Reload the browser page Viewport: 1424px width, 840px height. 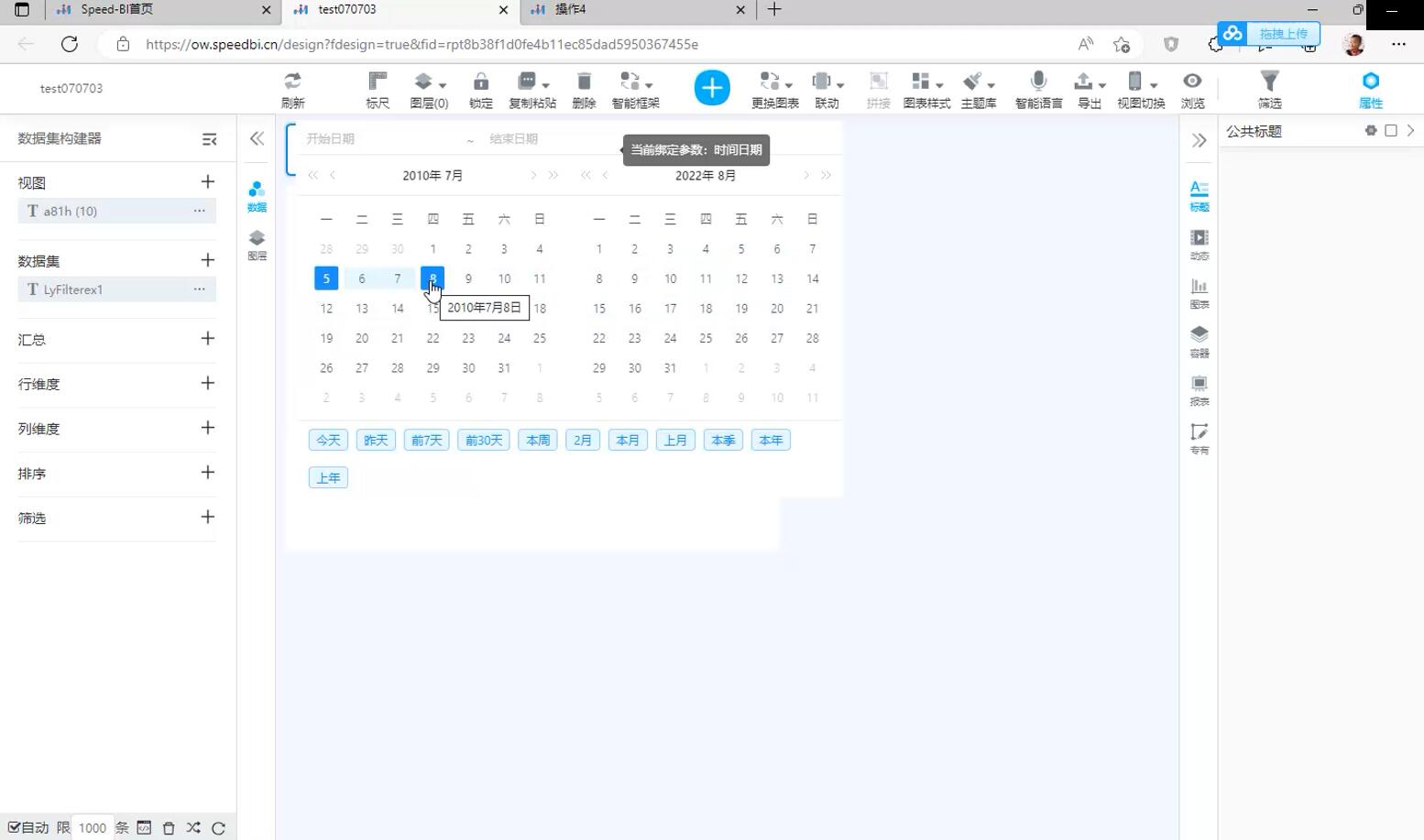click(x=70, y=44)
